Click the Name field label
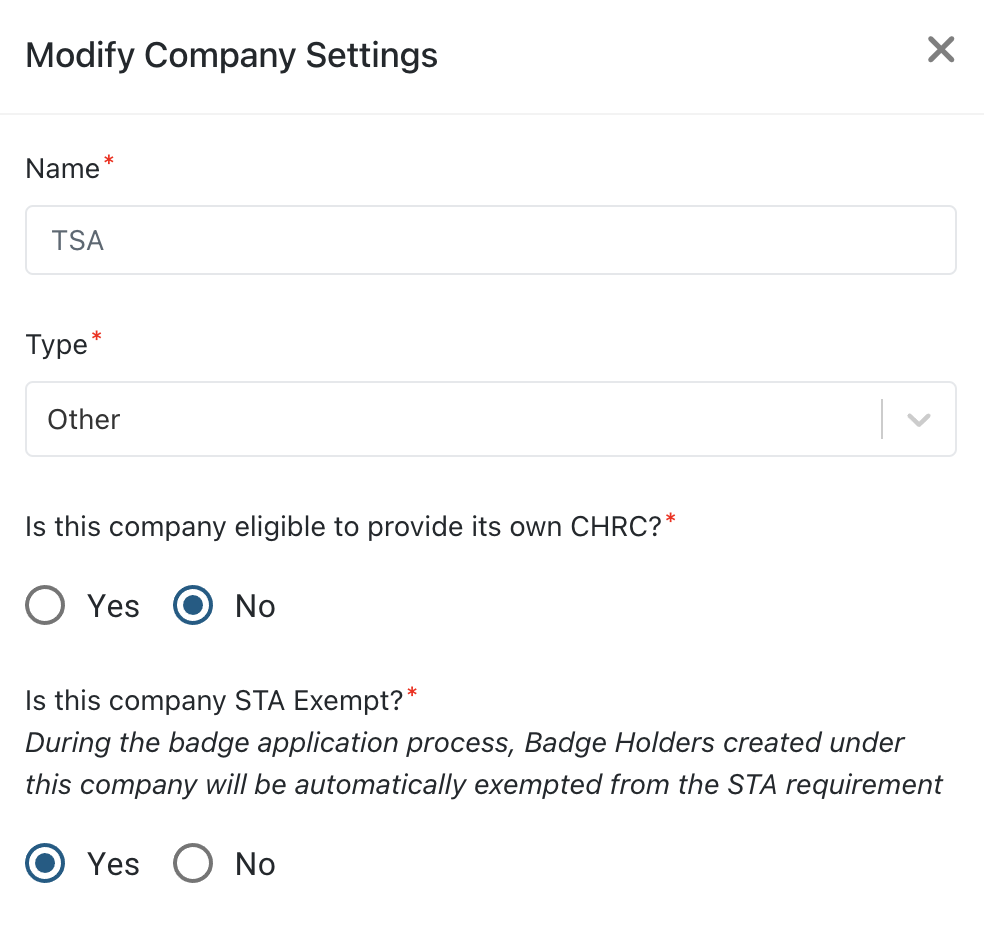 point(63,168)
